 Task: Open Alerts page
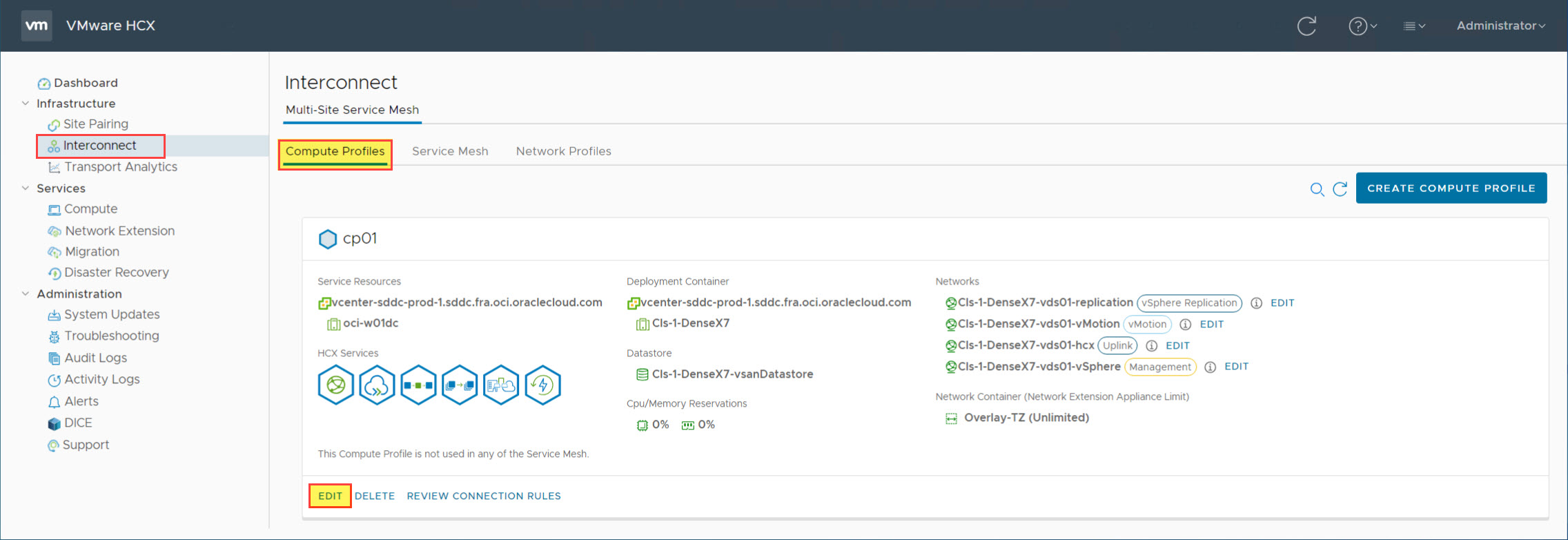[x=81, y=402]
